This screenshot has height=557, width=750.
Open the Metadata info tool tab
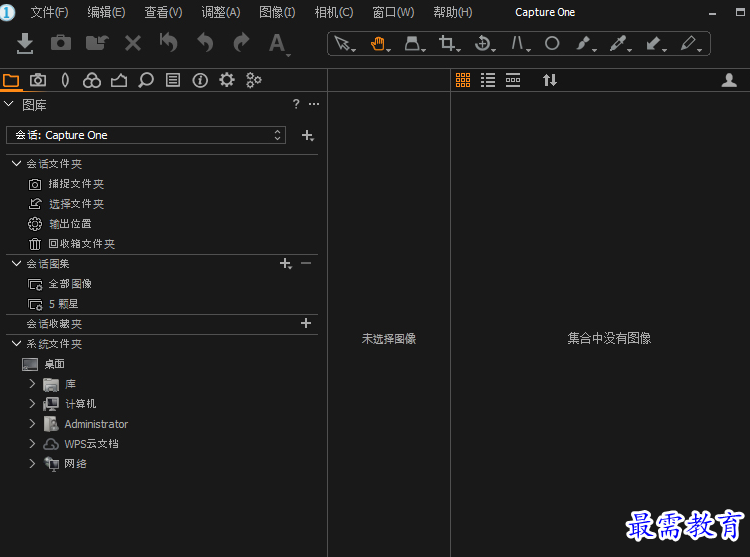click(x=200, y=80)
